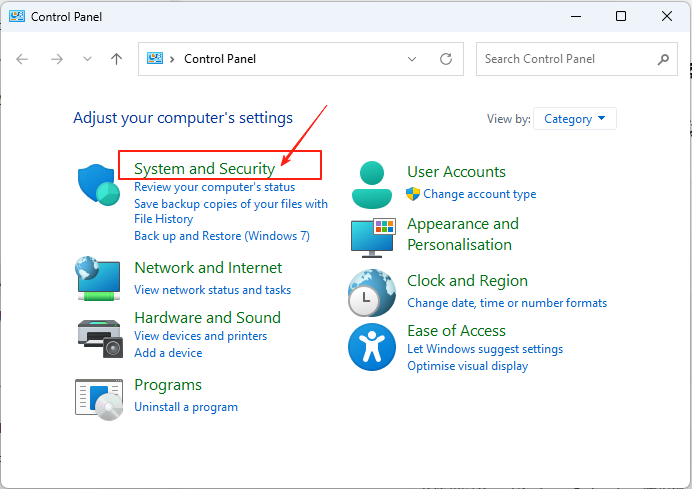Click Let Windows suggest settings

tap(485, 349)
